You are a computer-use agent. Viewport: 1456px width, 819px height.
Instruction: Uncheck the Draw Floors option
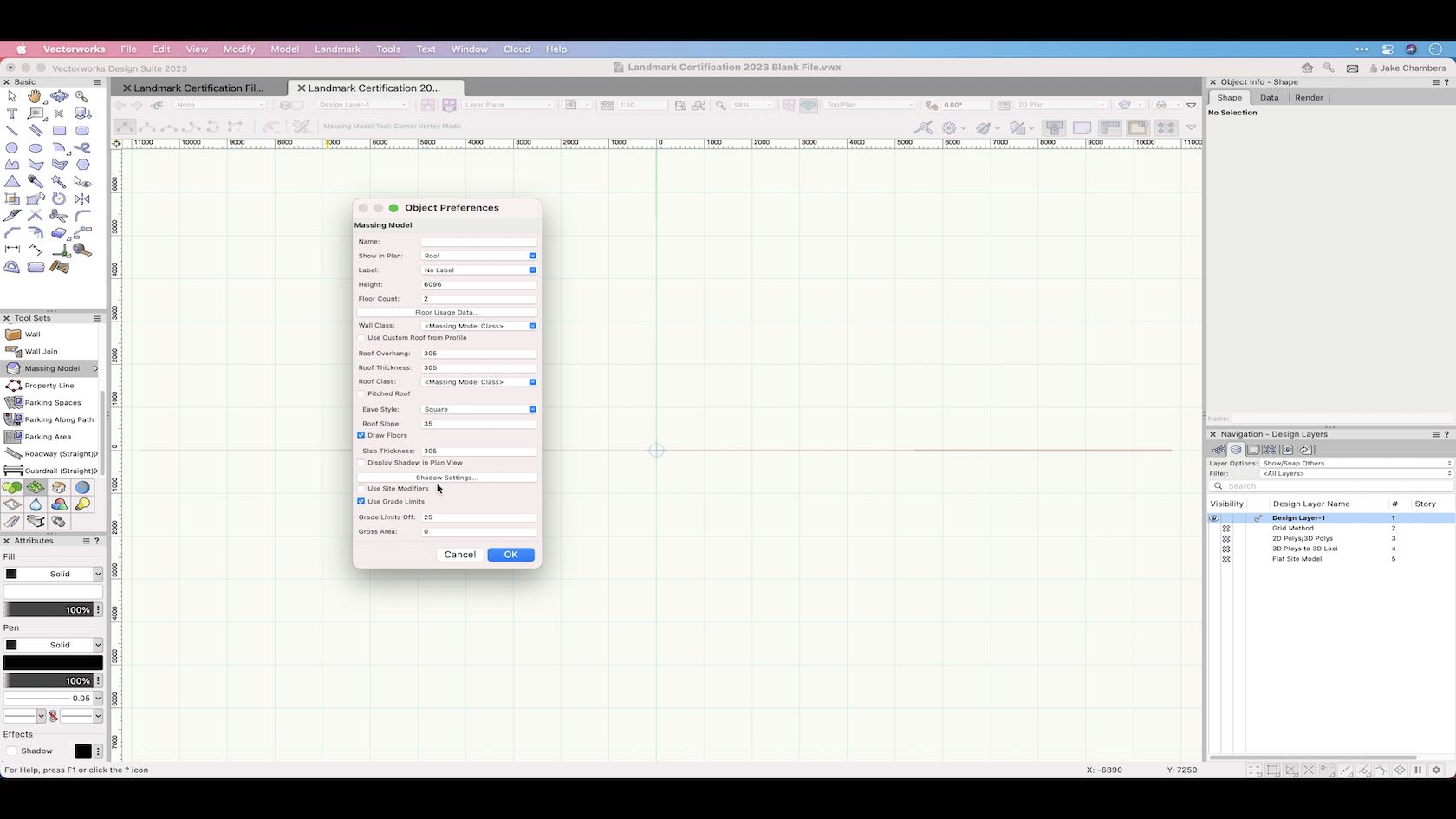click(x=361, y=435)
